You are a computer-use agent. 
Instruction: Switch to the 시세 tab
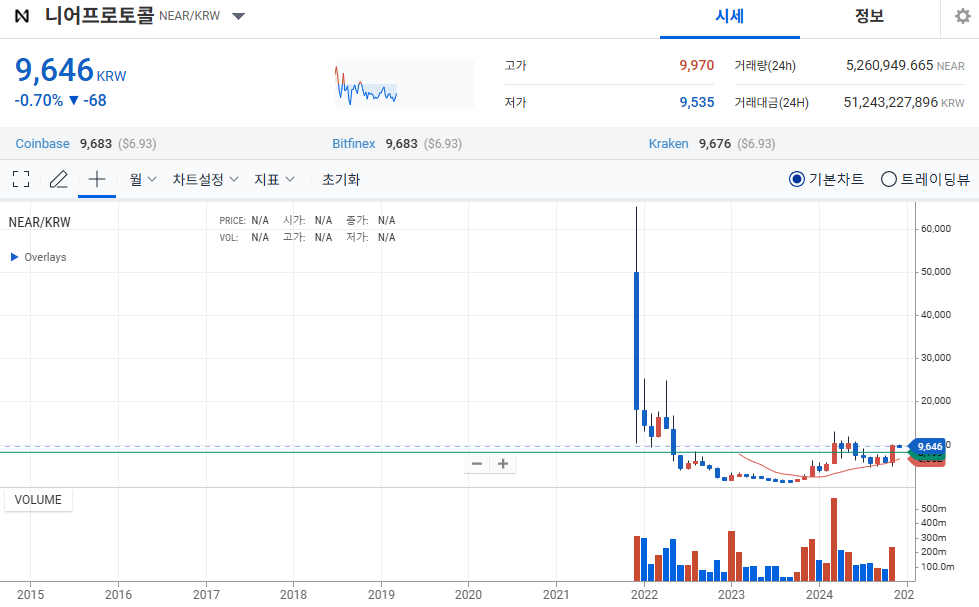730,17
